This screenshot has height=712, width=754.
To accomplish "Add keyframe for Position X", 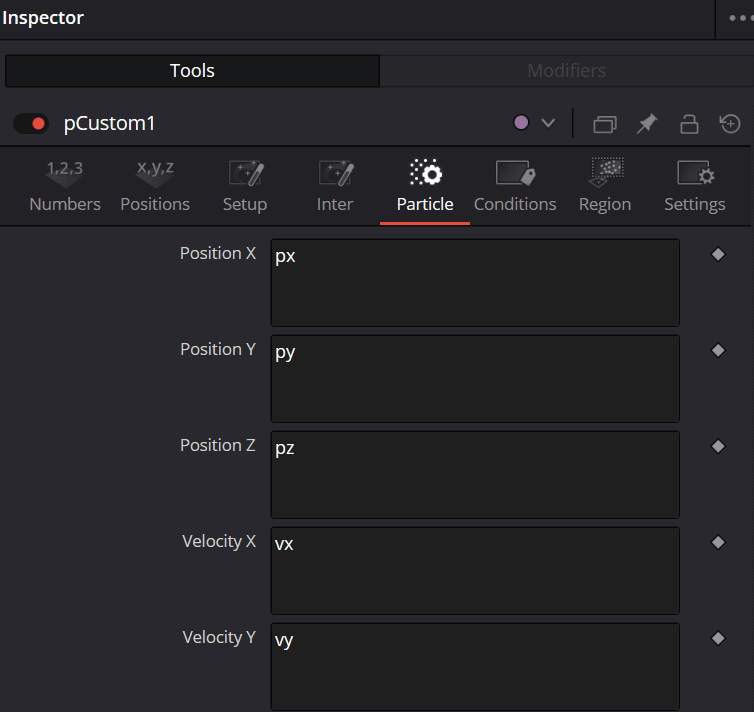I will pos(718,254).
